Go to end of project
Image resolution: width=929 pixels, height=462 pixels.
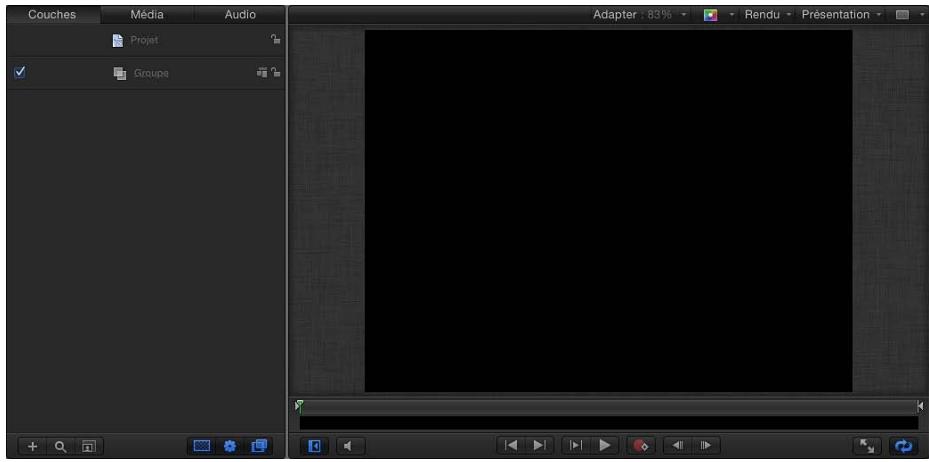point(540,445)
